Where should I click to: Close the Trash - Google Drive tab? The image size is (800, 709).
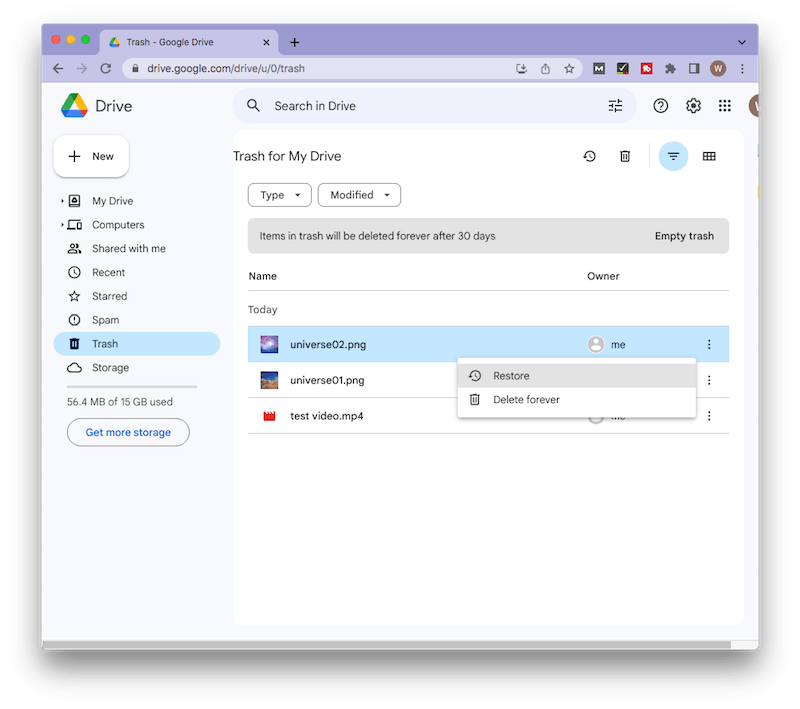266,42
